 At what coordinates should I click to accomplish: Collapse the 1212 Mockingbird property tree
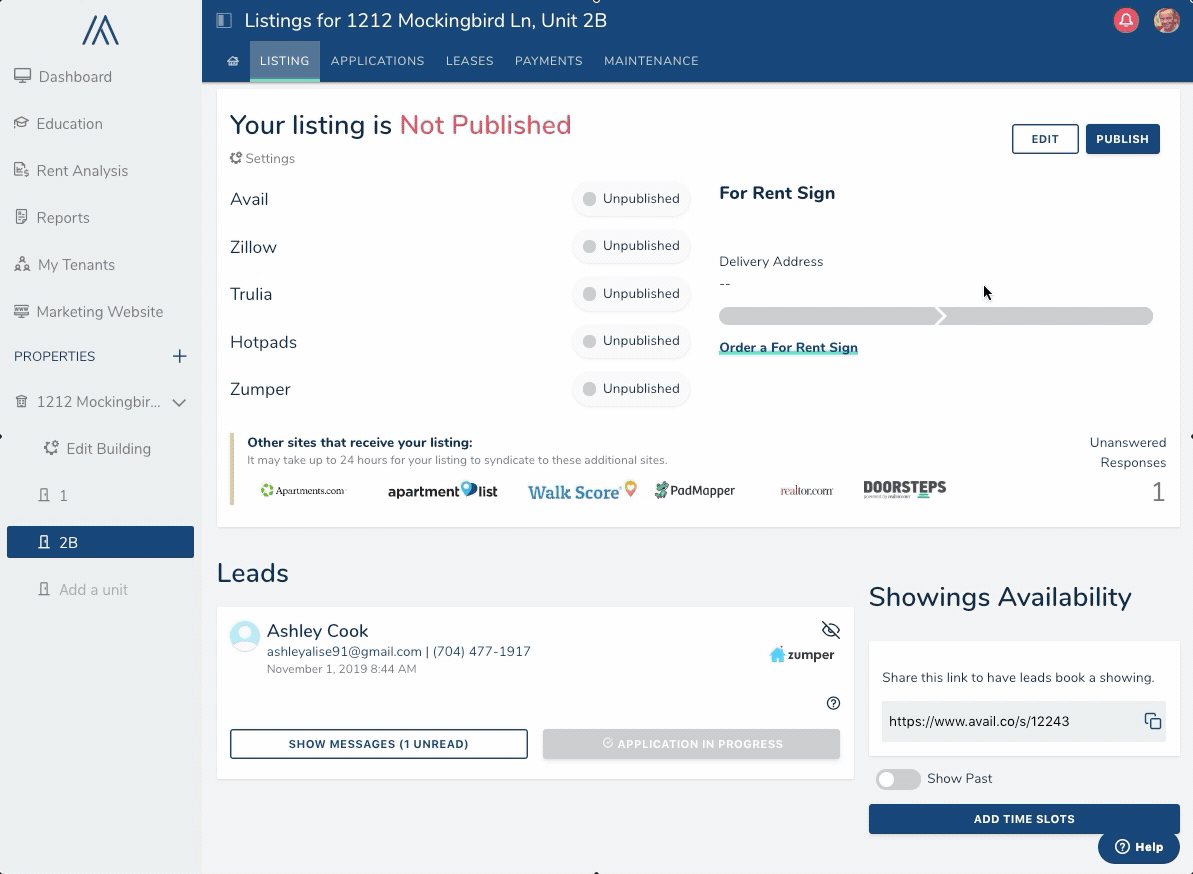[x=180, y=402]
